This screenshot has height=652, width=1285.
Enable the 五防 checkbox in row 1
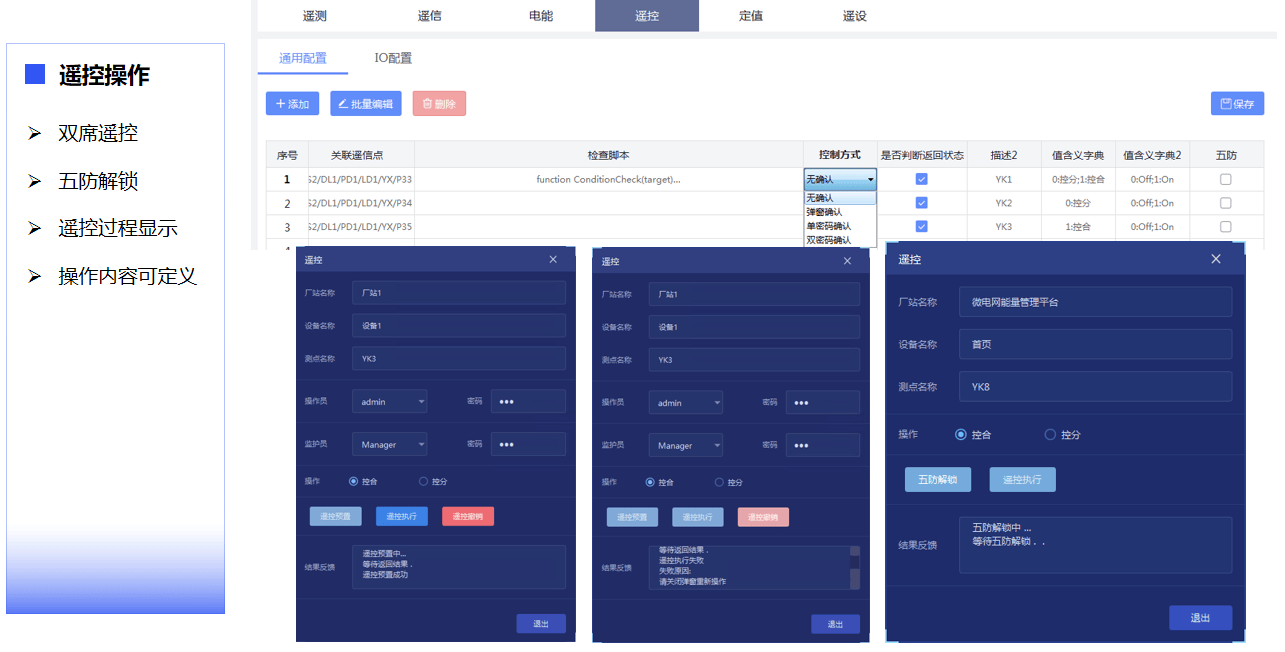pos(1226,179)
